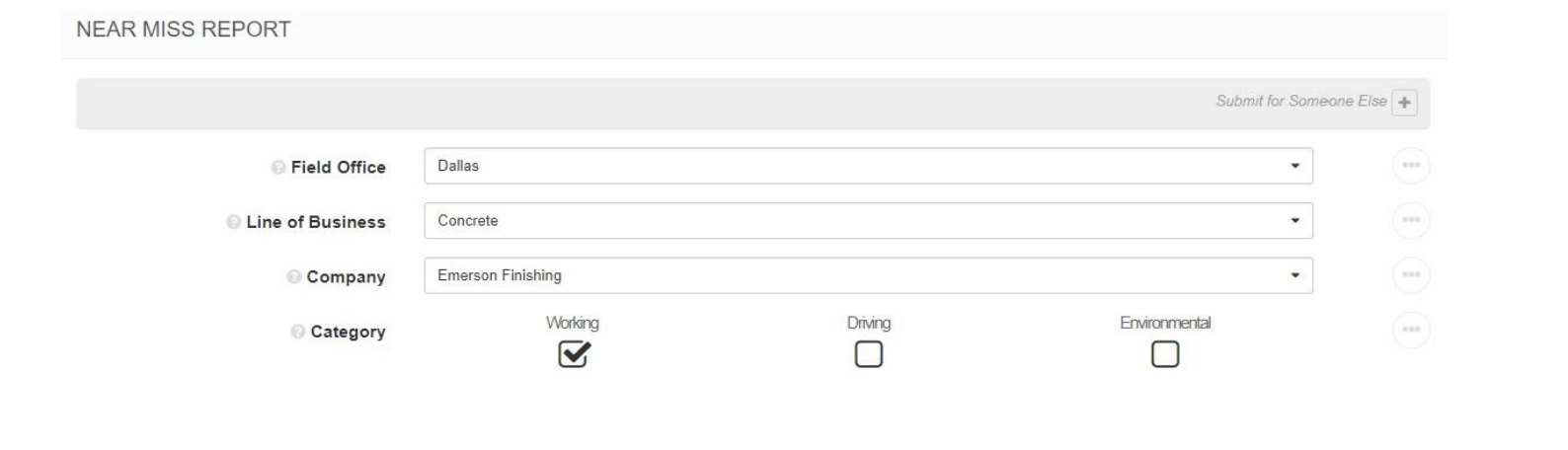Expand the Company dropdown showing Emerson Finishing
Image resolution: width=1568 pixels, height=450 pixels.
click(869, 275)
